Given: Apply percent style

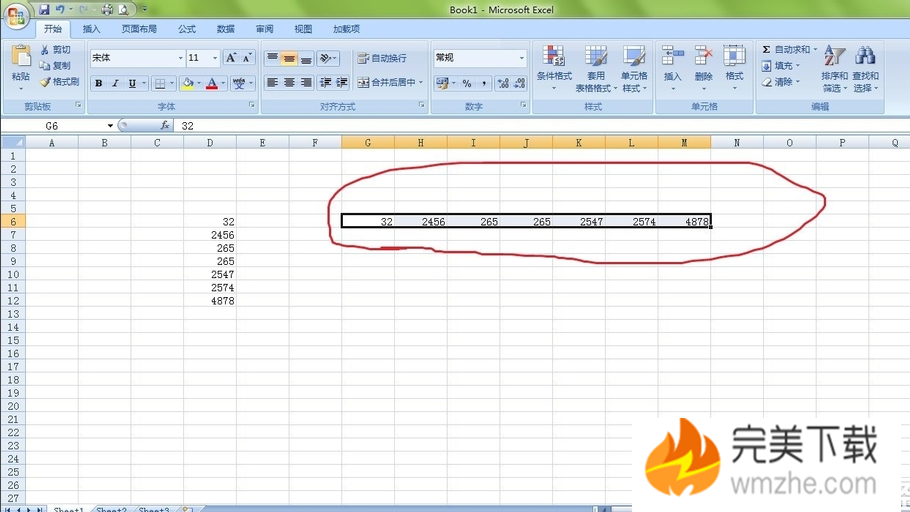Looking at the screenshot, I should (x=467, y=84).
